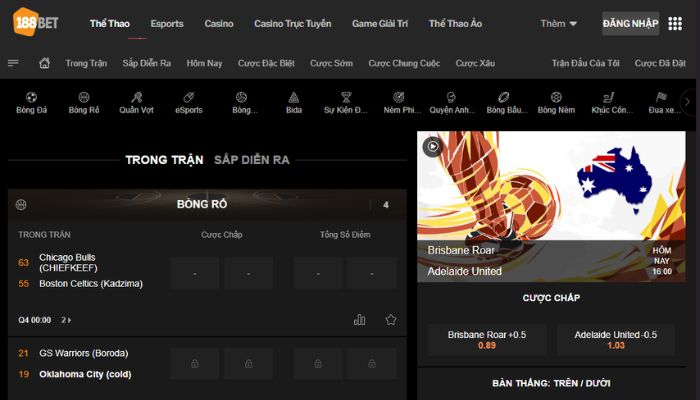Click the GS Warriors (Boroda) team name
The height and width of the screenshot is (400, 700).
(83, 353)
